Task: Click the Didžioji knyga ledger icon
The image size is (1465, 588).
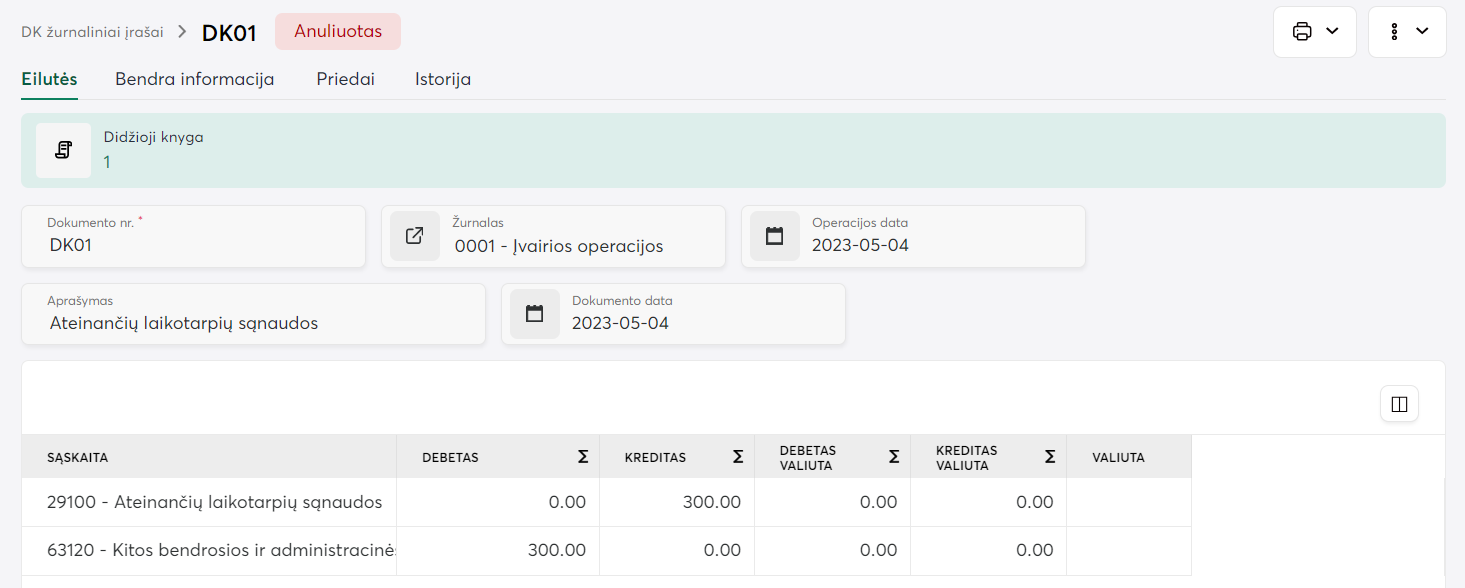Action: 63,151
